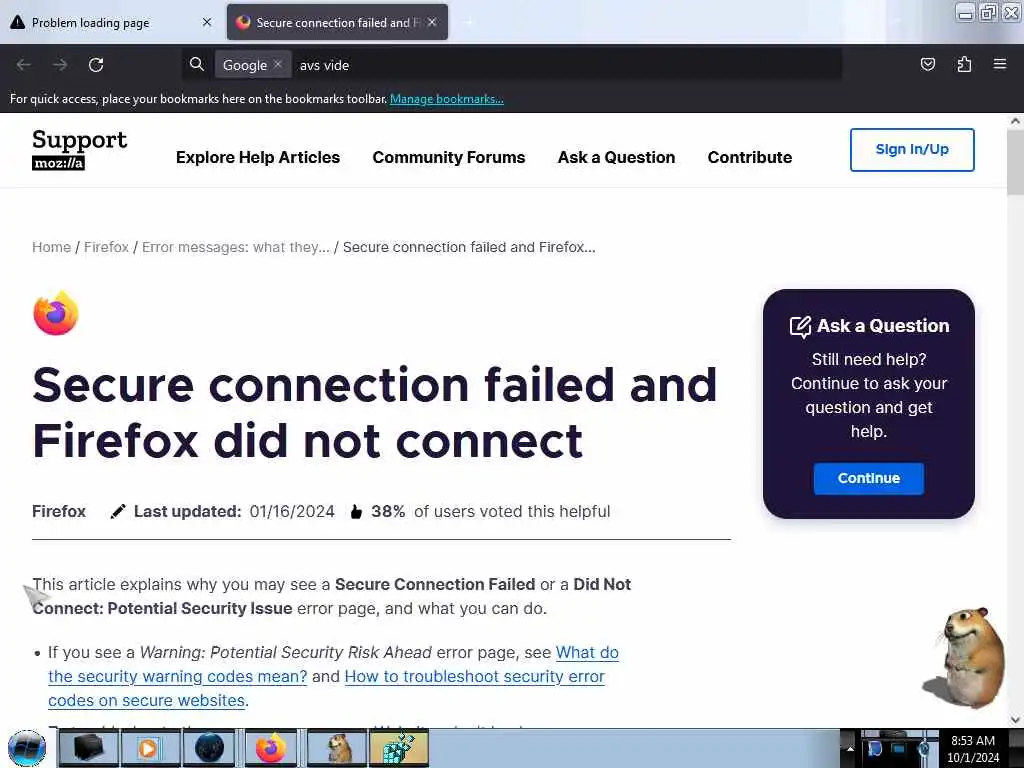Show hidden system tray icons
Image resolution: width=1024 pixels, height=768 pixels.
(x=850, y=748)
